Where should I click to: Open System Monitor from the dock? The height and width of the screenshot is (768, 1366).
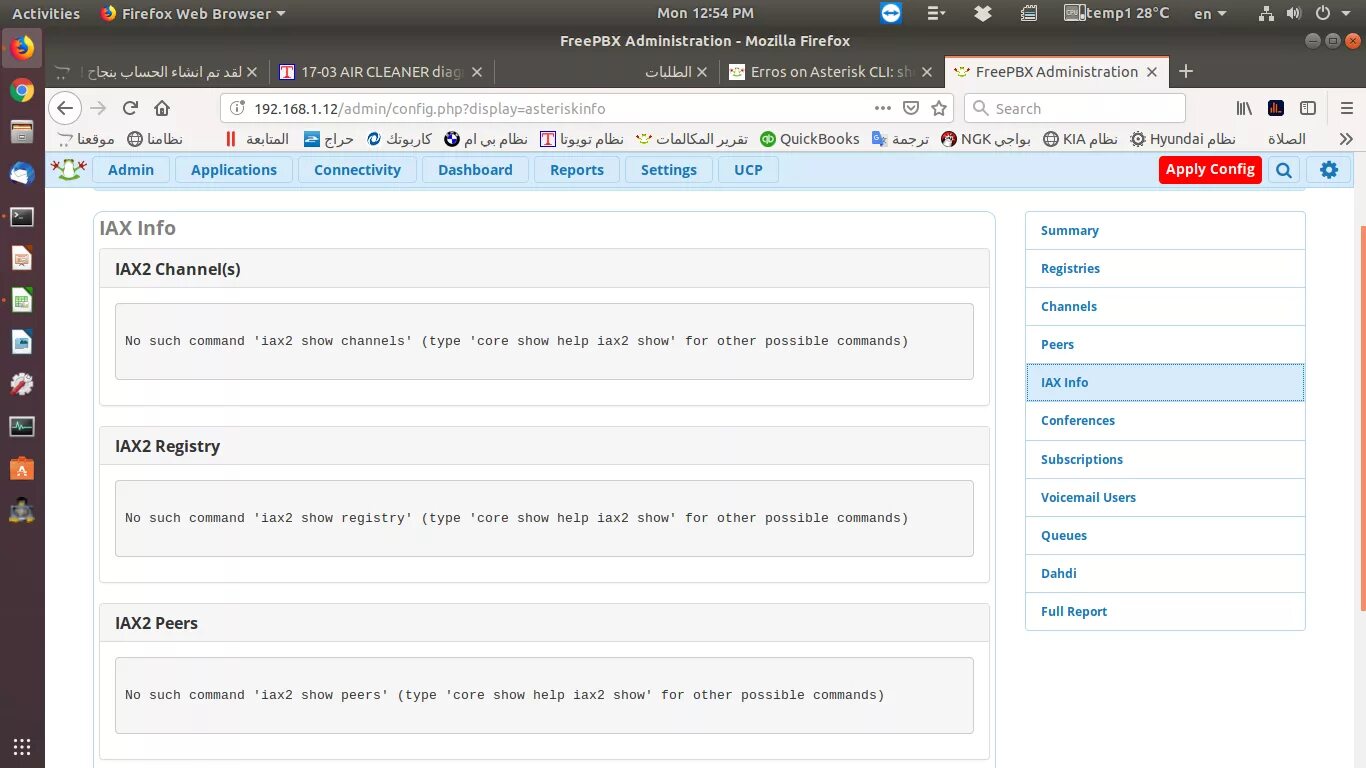click(x=22, y=427)
